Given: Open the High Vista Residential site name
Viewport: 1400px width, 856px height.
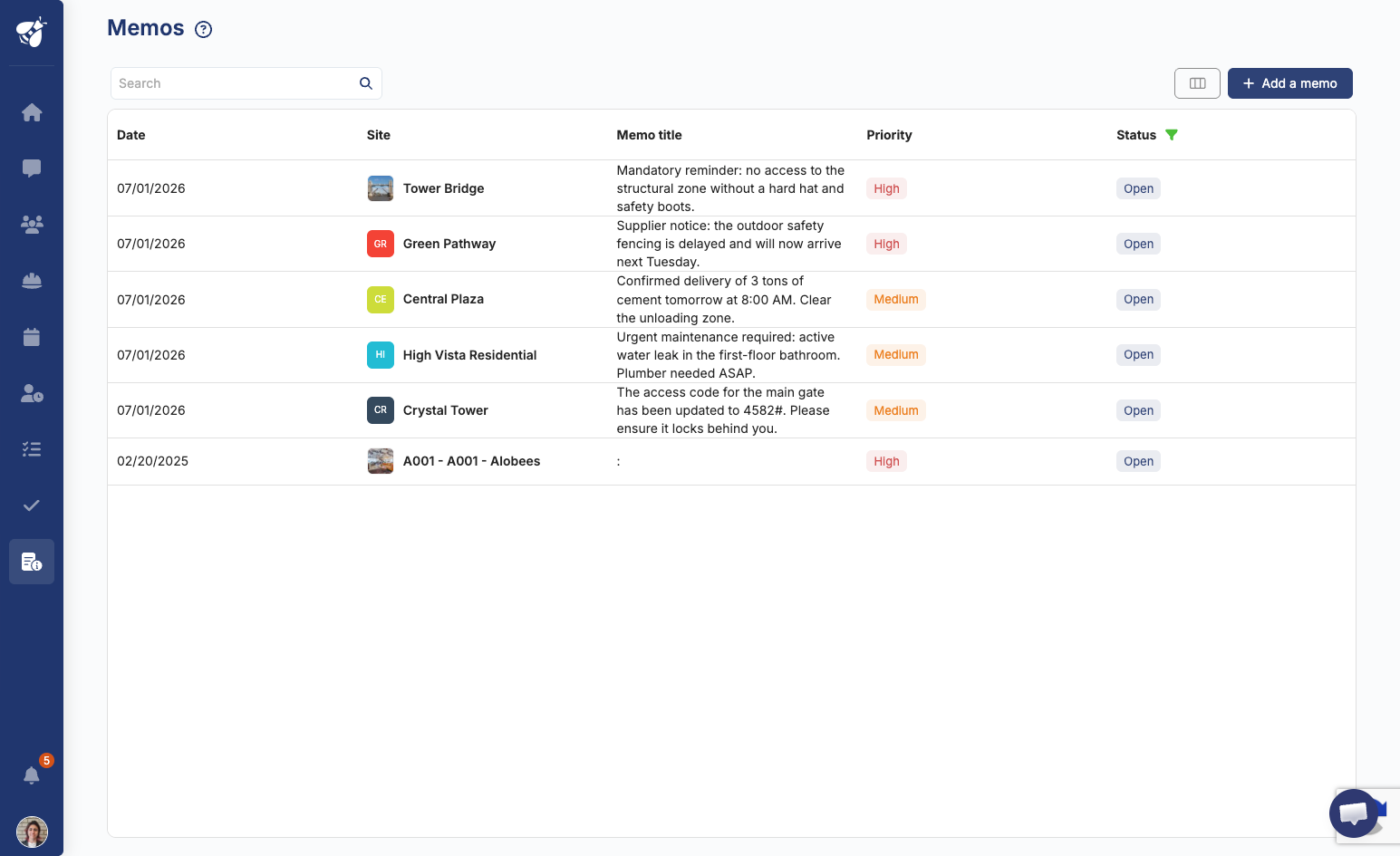Looking at the screenshot, I should (469, 355).
